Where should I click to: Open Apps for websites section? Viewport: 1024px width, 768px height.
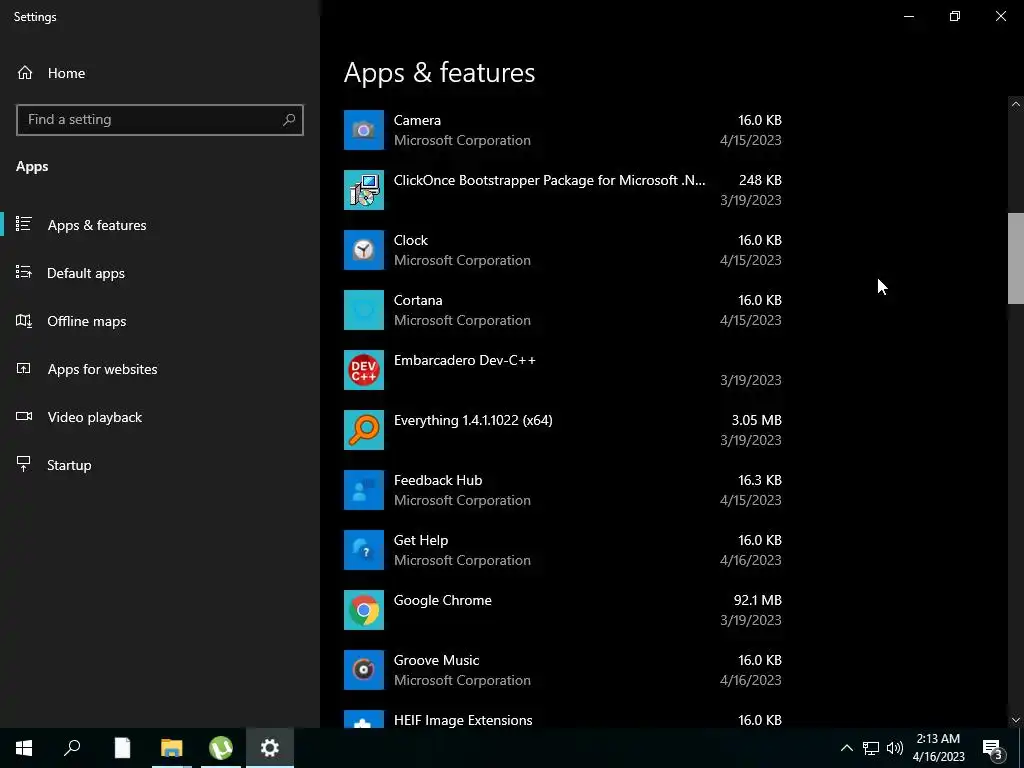(160, 369)
